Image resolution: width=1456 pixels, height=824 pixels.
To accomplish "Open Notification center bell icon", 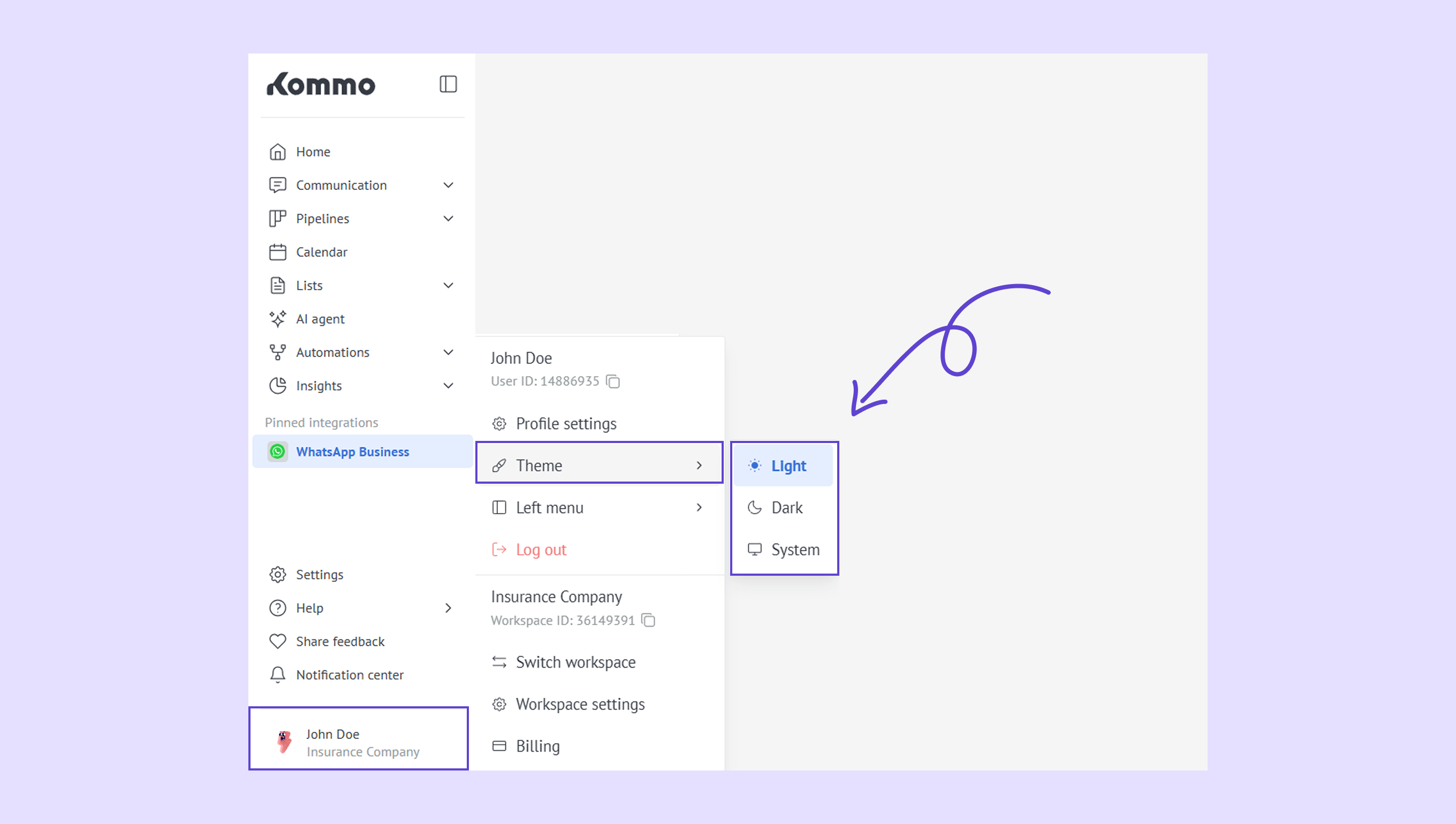I will tap(277, 675).
